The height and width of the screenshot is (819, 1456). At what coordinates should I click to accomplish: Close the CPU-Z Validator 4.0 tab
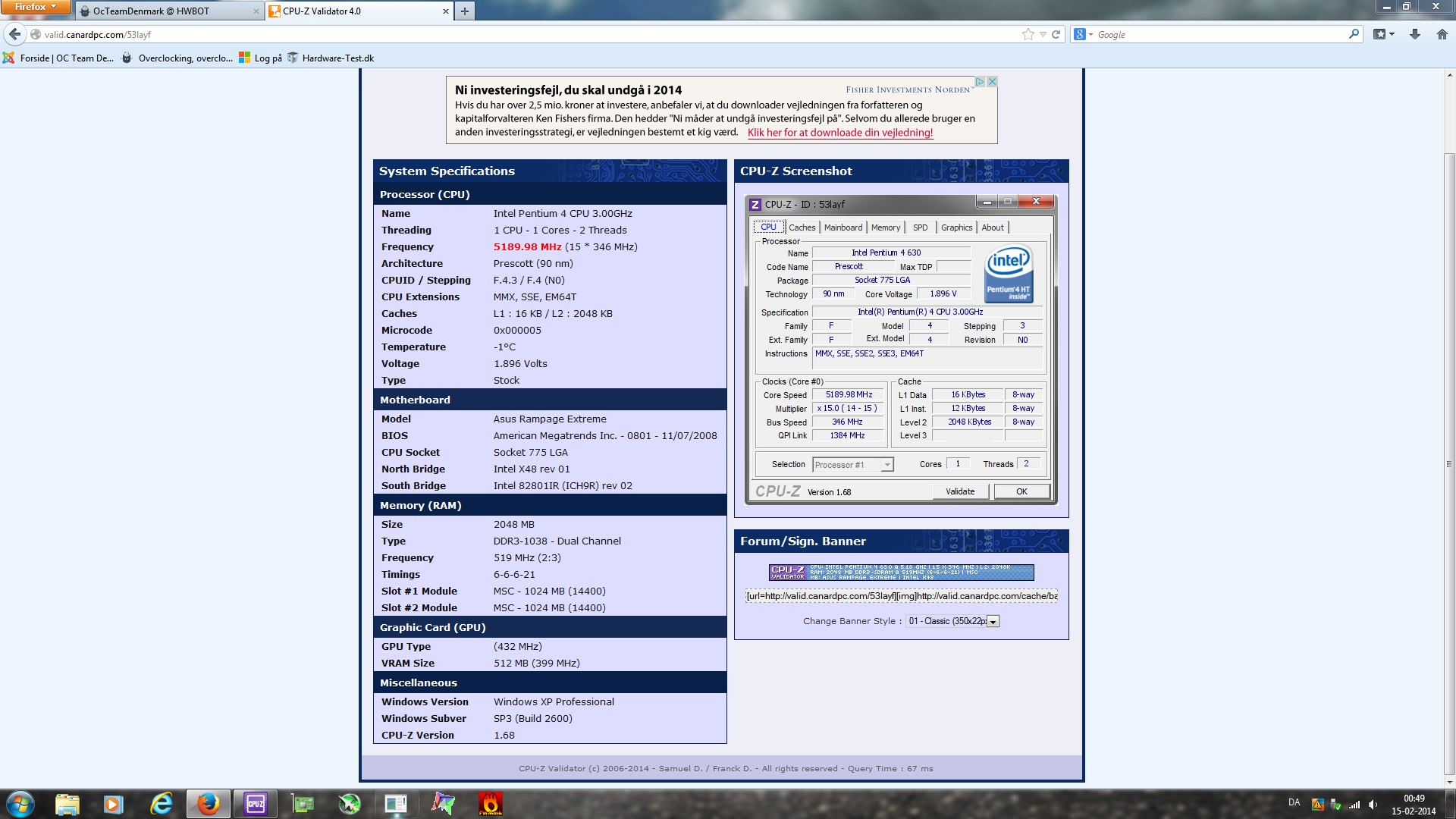click(445, 11)
